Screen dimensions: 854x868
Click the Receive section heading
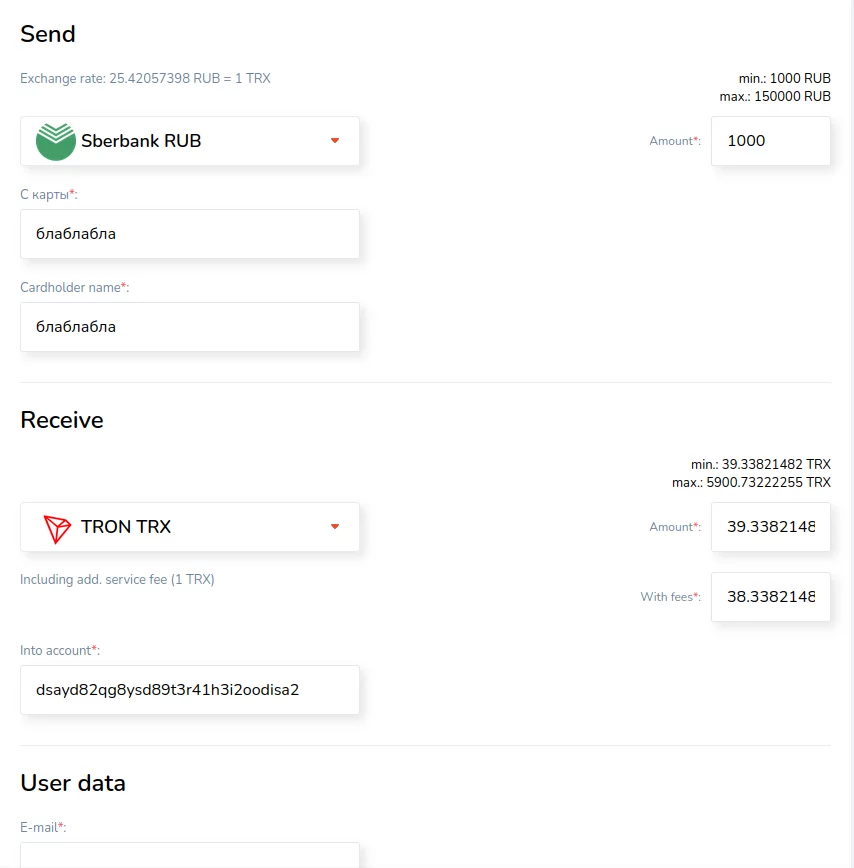[x=62, y=420]
